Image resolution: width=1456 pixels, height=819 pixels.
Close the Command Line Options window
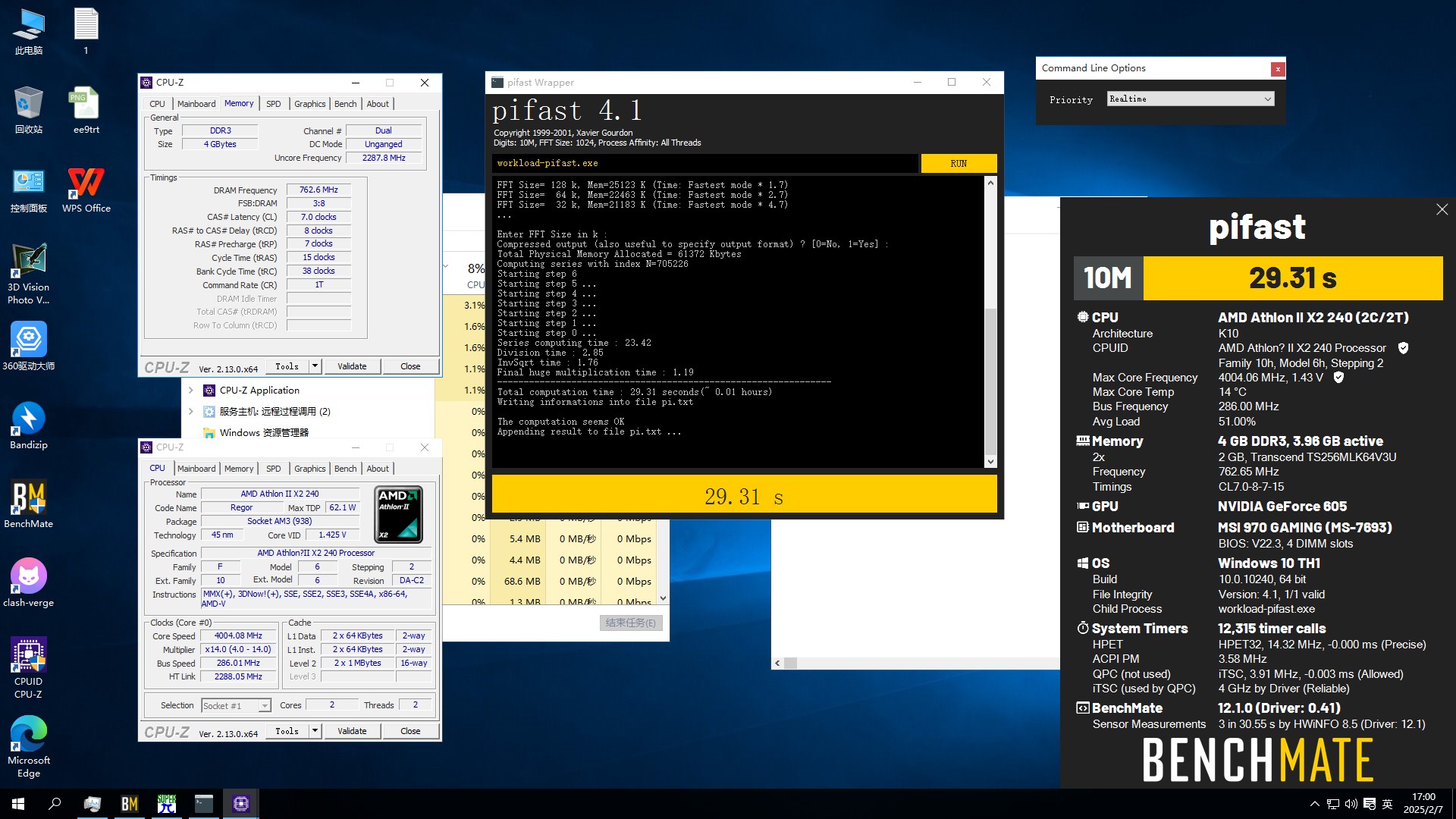pyautogui.click(x=1278, y=69)
